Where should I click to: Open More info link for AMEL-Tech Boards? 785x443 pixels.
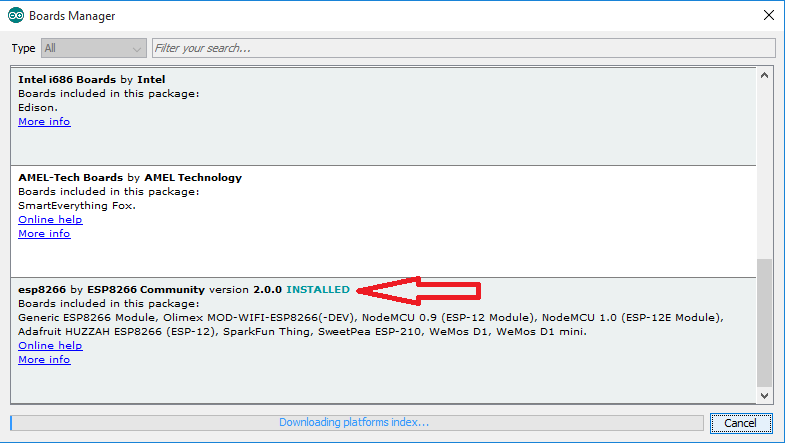point(44,234)
